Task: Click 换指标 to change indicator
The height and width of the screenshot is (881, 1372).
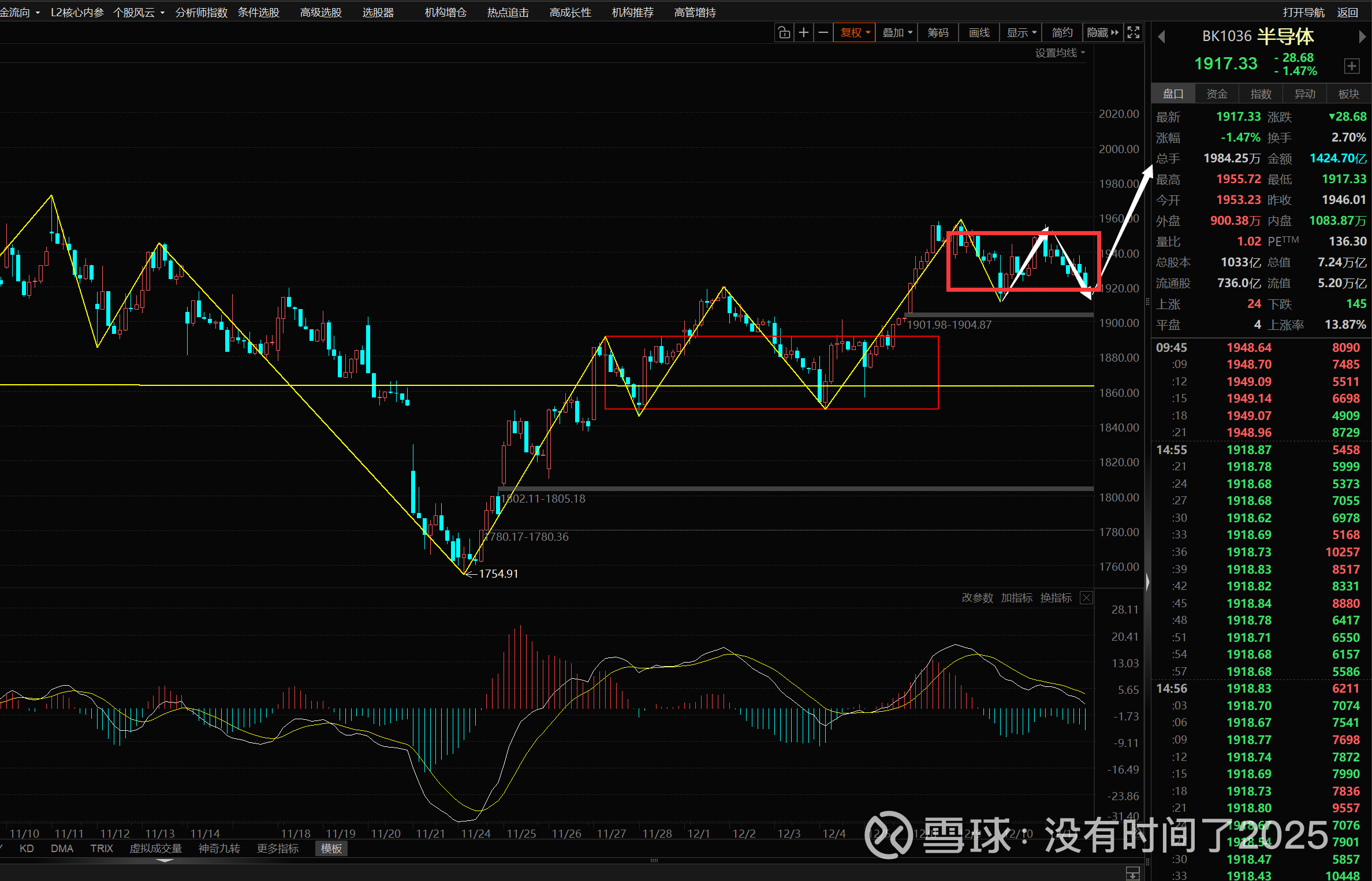Action: 1056,598
